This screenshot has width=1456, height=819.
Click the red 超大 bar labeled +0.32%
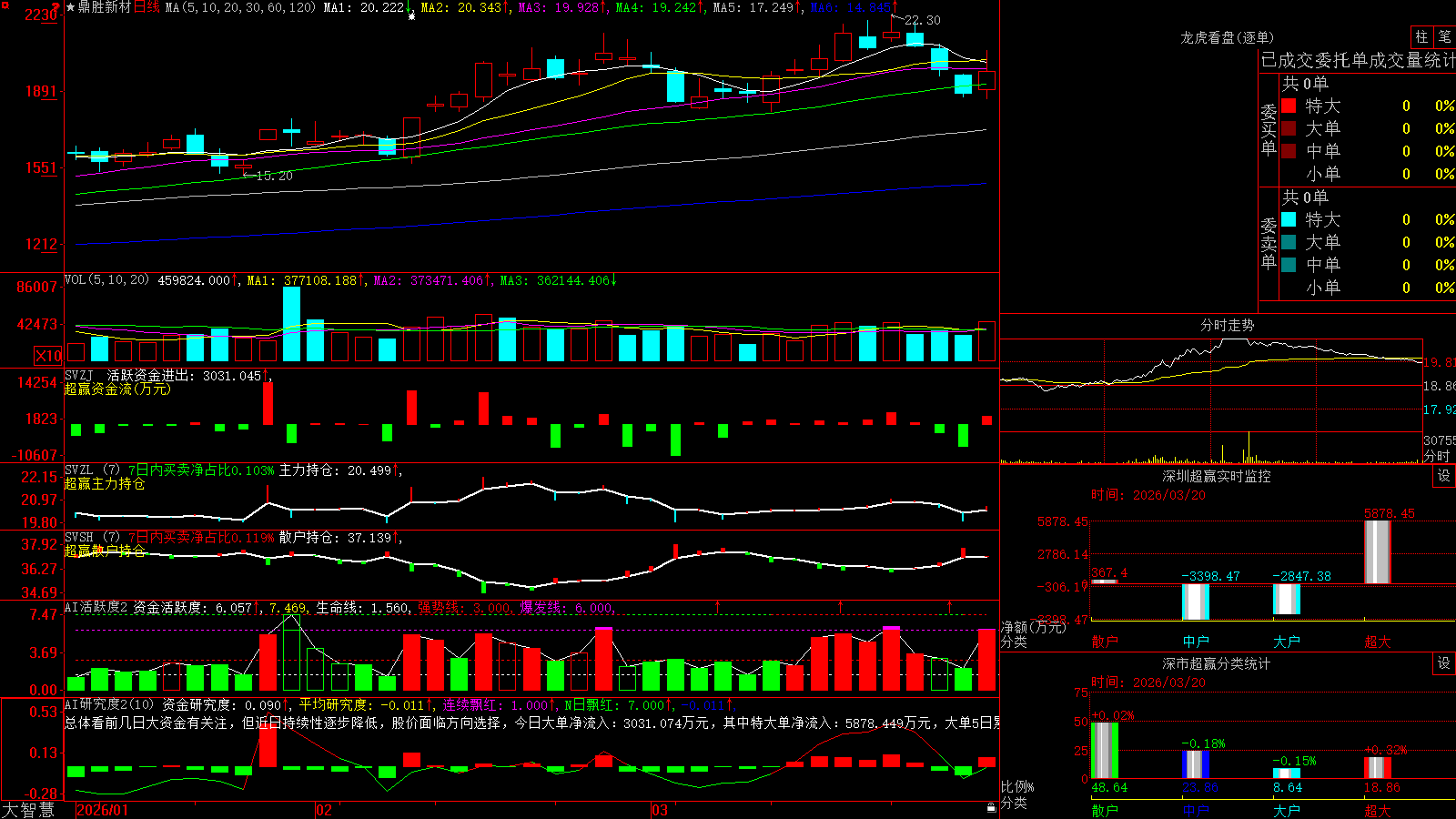(x=1378, y=768)
